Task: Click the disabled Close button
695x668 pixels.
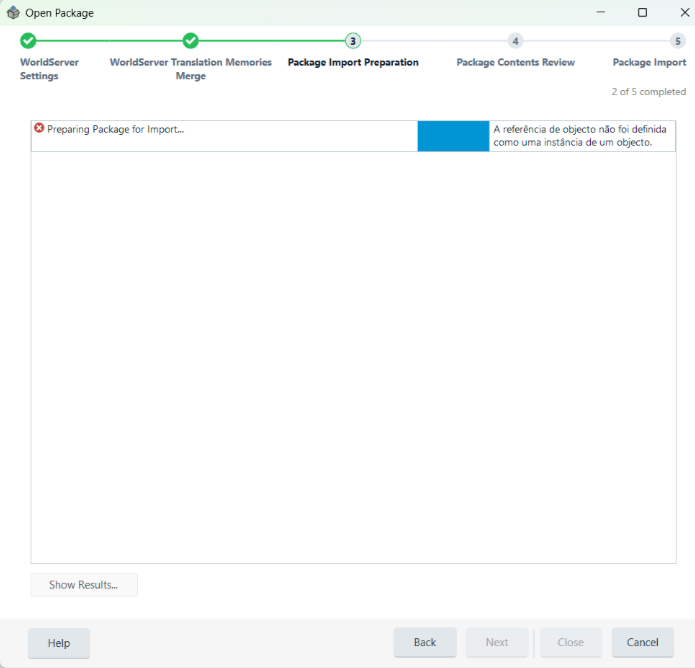Action: coord(570,642)
